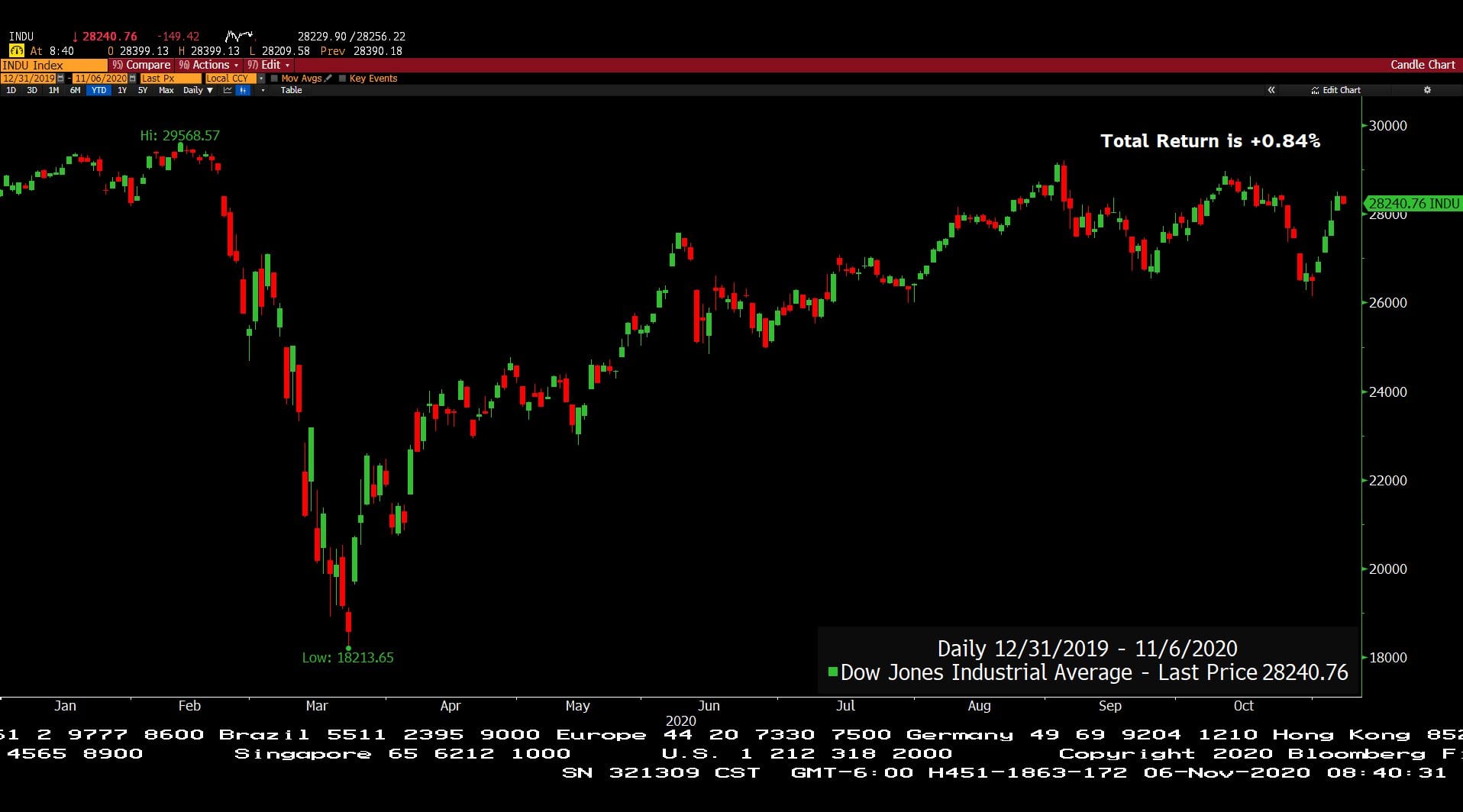This screenshot has height=812, width=1463.
Task: Enable the Key Events checkbox
Action: pos(342,79)
